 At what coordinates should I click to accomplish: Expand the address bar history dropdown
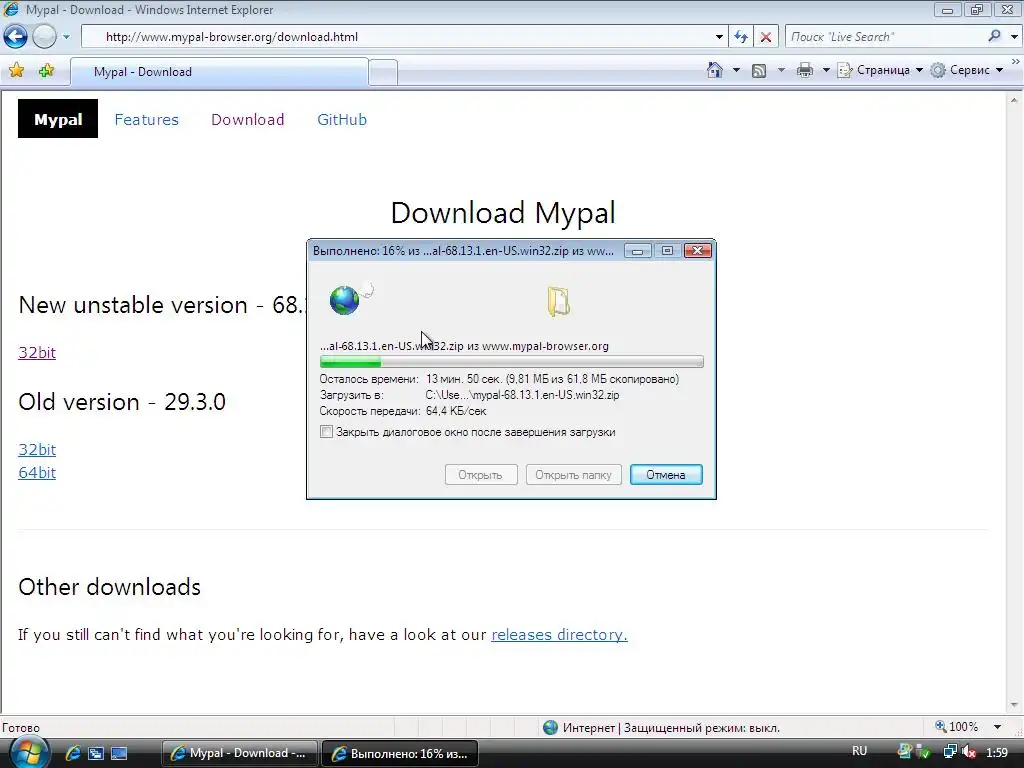(x=719, y=37)
